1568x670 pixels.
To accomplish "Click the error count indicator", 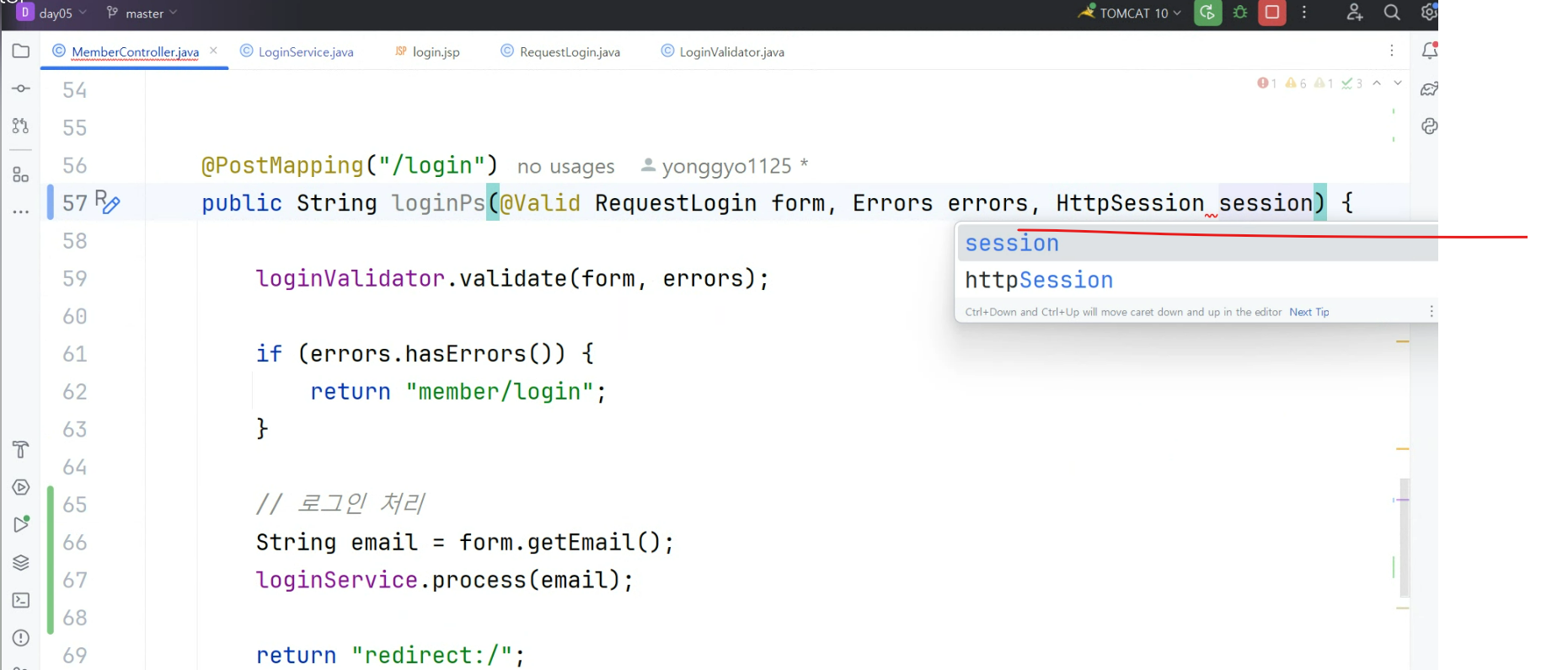I will (x=1266, y=83).
